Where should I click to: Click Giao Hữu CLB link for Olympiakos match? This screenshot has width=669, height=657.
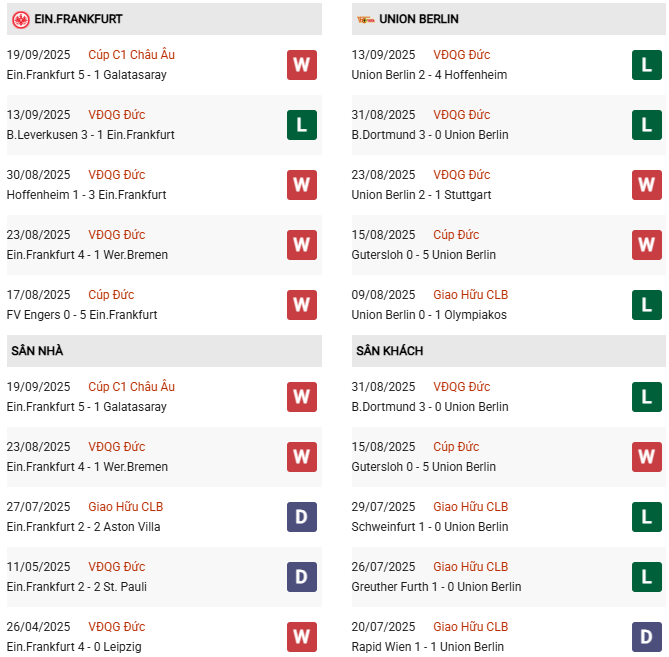470,294
